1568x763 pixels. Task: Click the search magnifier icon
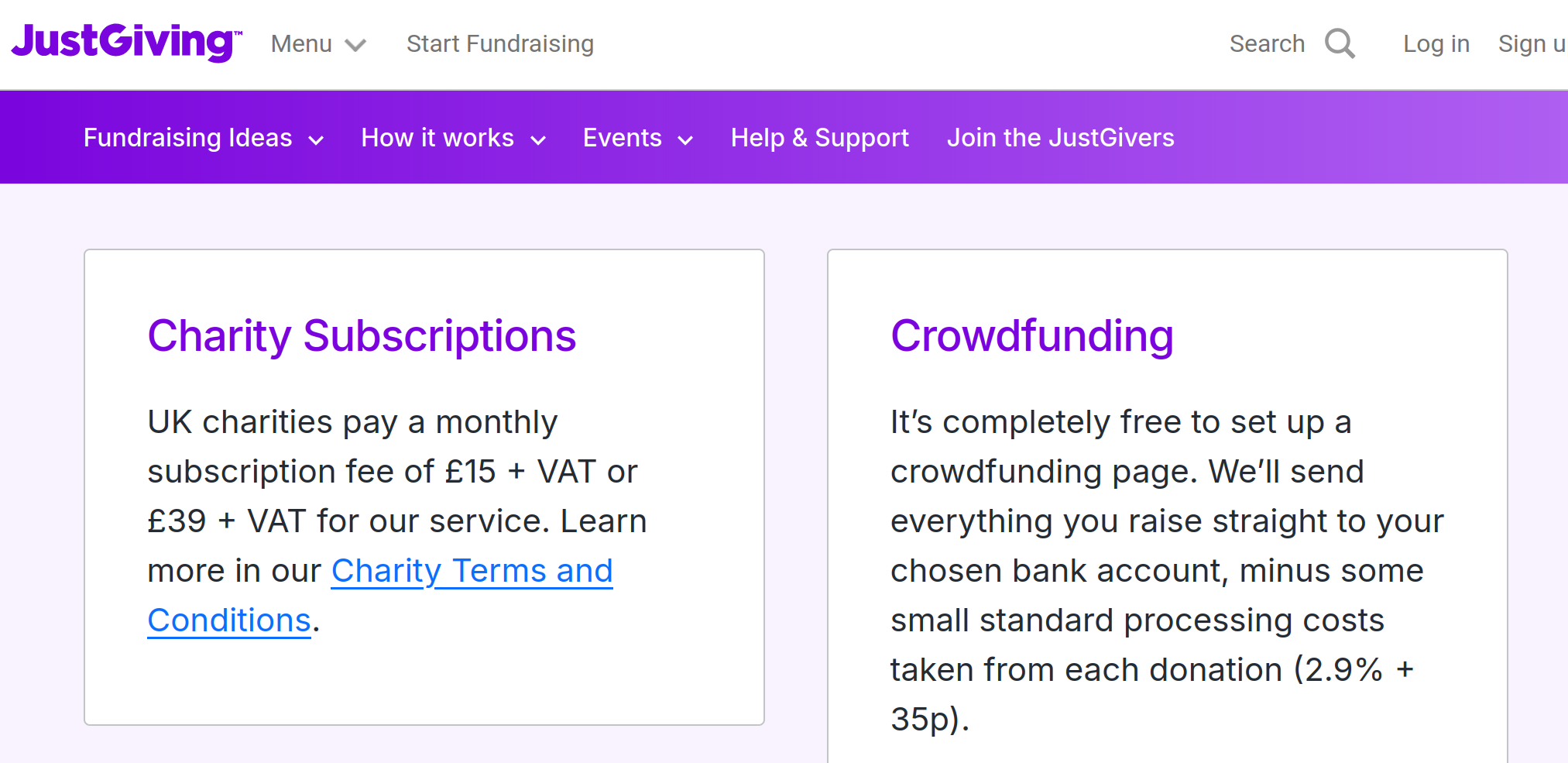click(x=1339, y=43)
